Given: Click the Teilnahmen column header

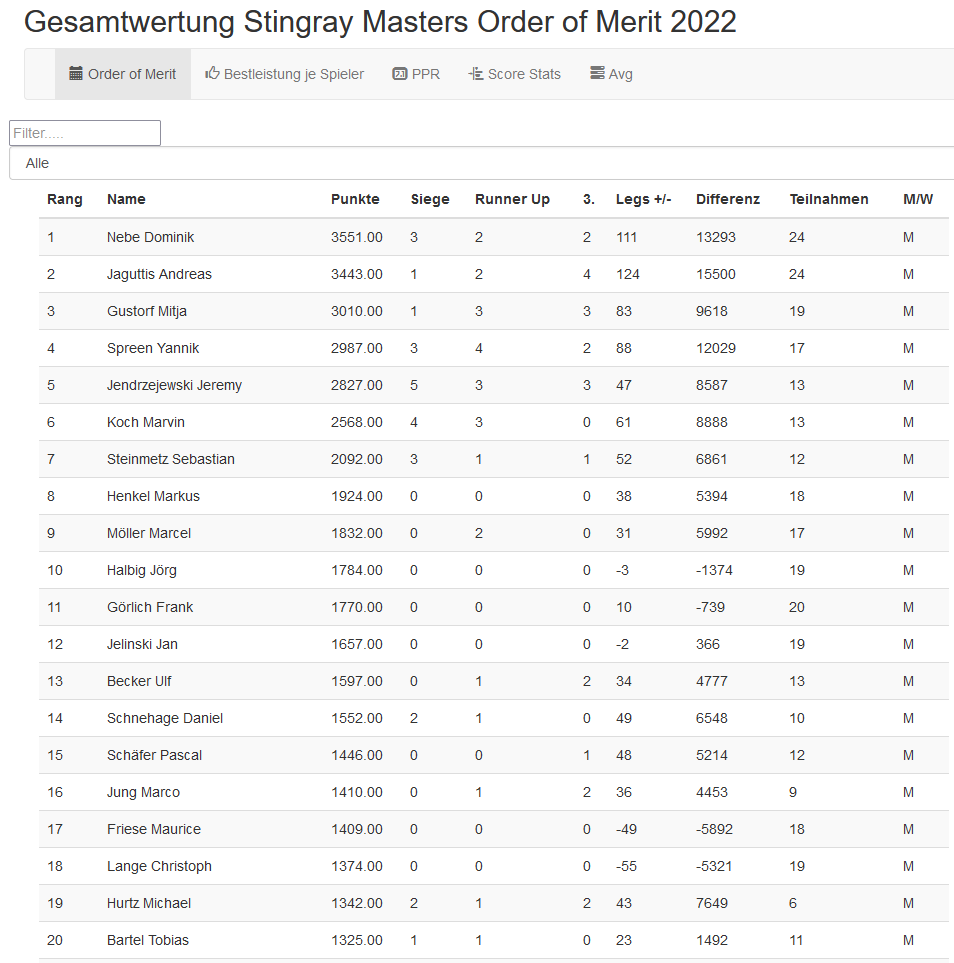Looking at the screenshot, I should [829, 199].
